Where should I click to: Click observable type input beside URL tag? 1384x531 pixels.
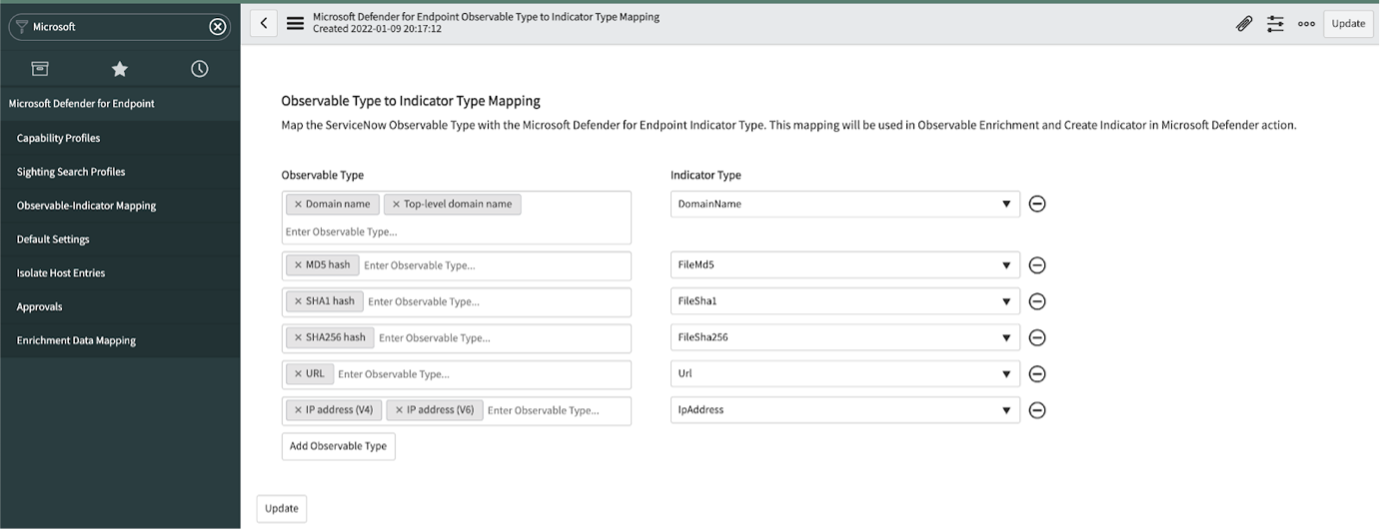[482, 374]
